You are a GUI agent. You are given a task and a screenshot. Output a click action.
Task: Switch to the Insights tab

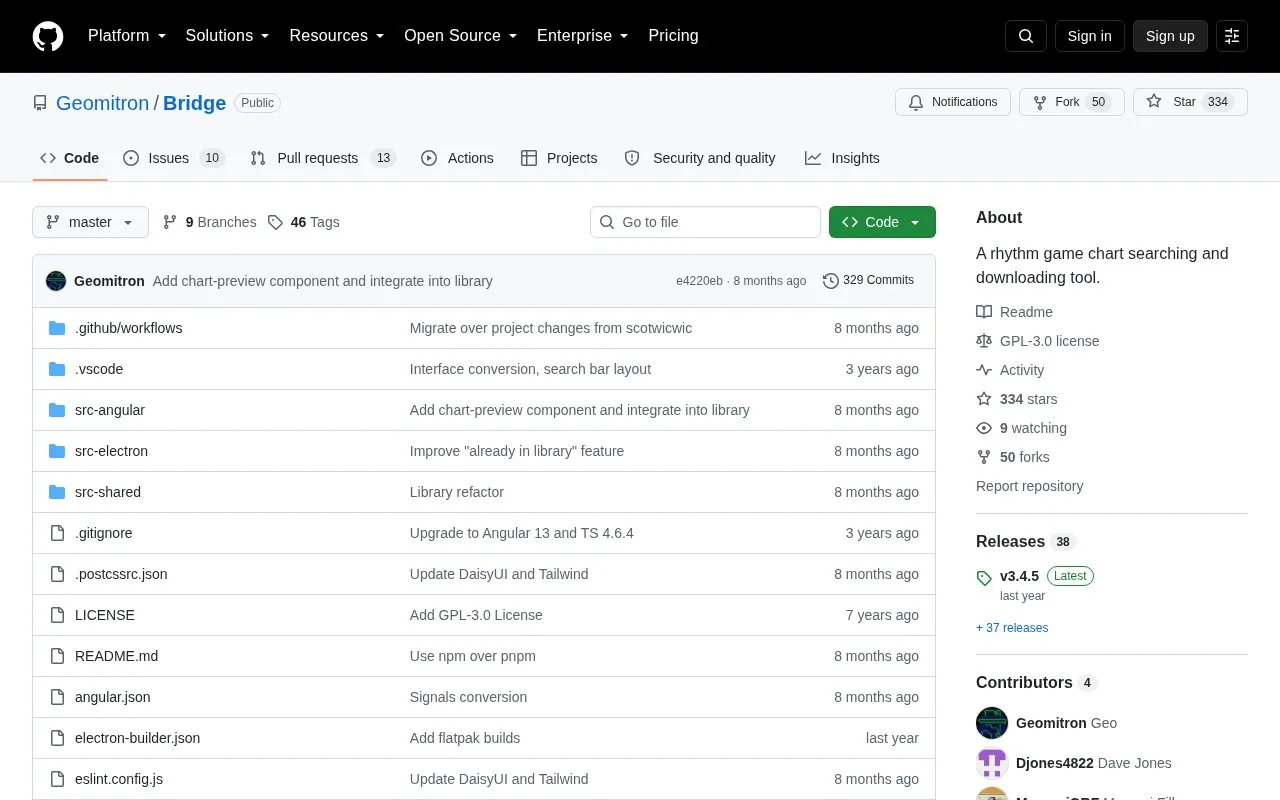[842, 158]
